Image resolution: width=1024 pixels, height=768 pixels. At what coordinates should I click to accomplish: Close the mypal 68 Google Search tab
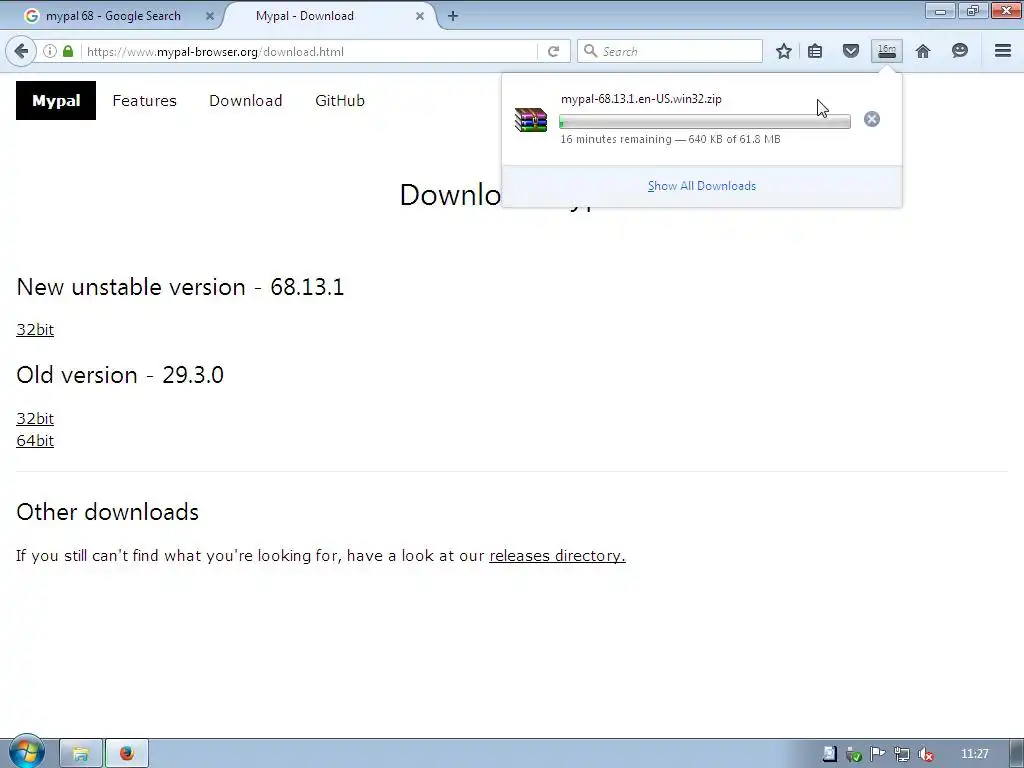[210, 16]
